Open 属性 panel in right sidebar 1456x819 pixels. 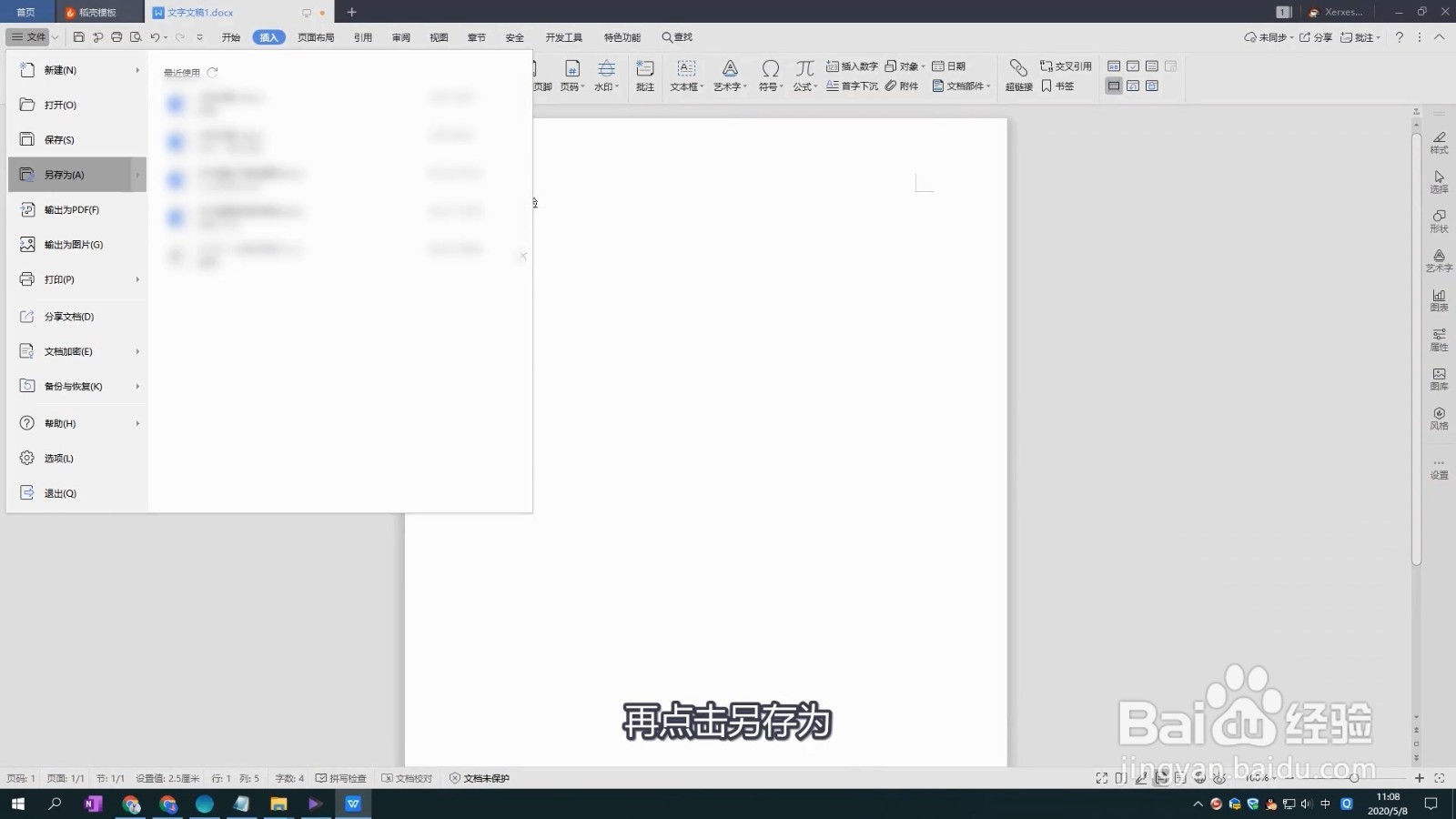point(1439,339)
